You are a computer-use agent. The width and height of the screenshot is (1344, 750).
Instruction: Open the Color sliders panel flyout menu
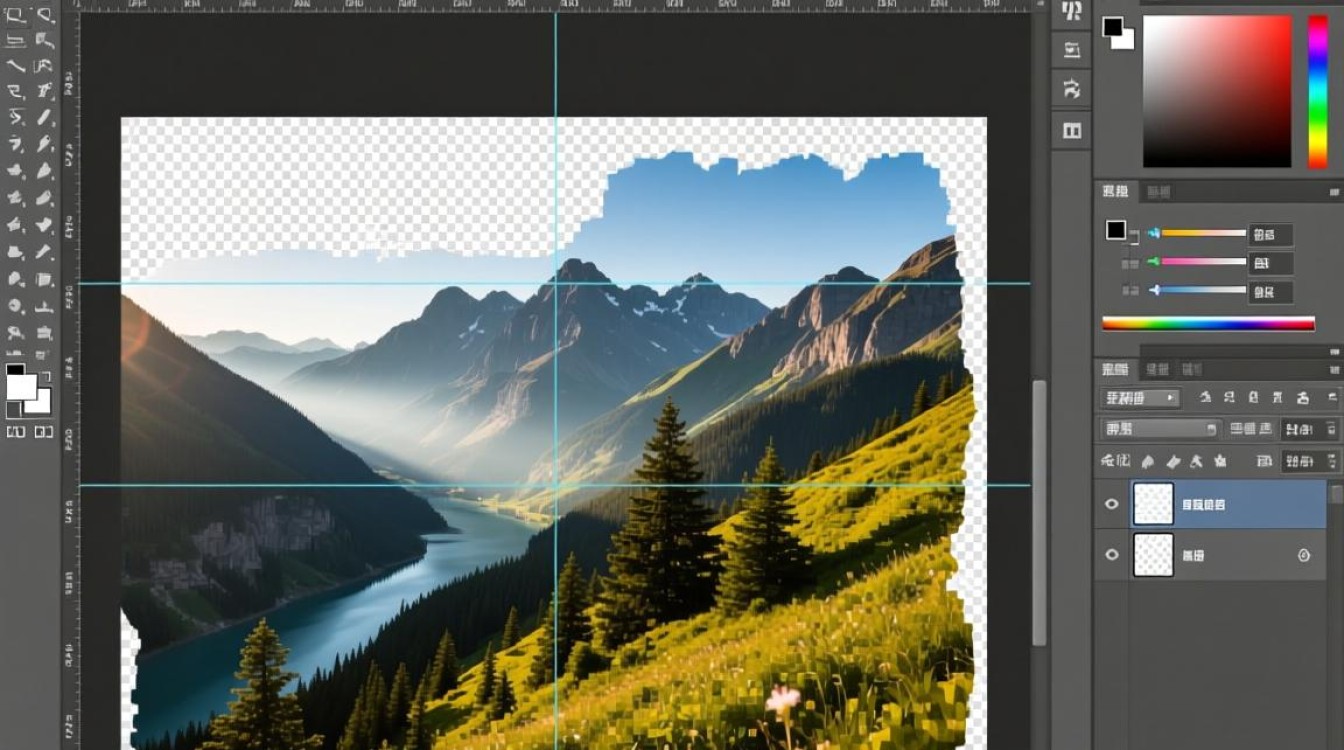pos(1335,192)
